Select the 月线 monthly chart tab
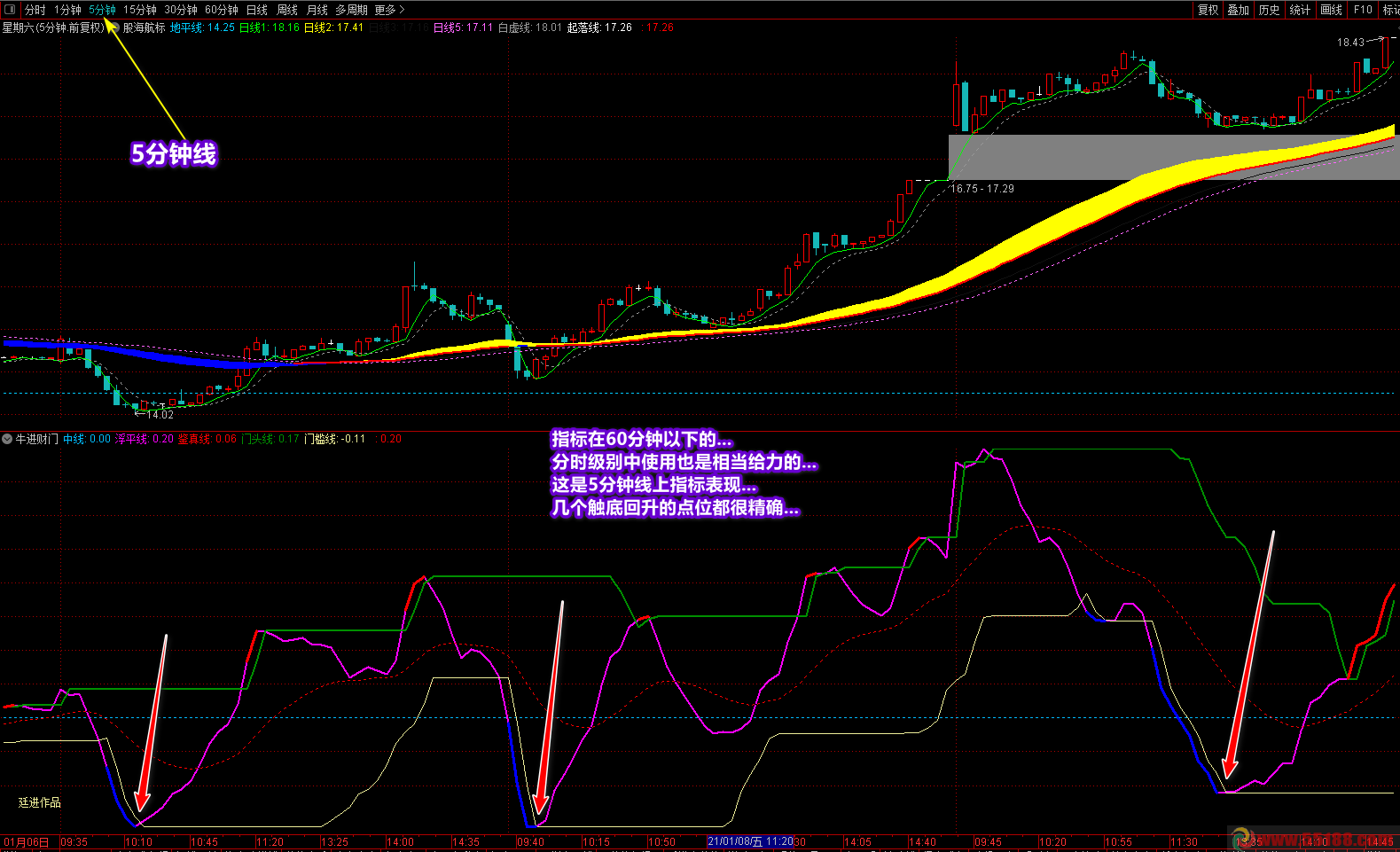1400x852 pixels. pos(317,10)
